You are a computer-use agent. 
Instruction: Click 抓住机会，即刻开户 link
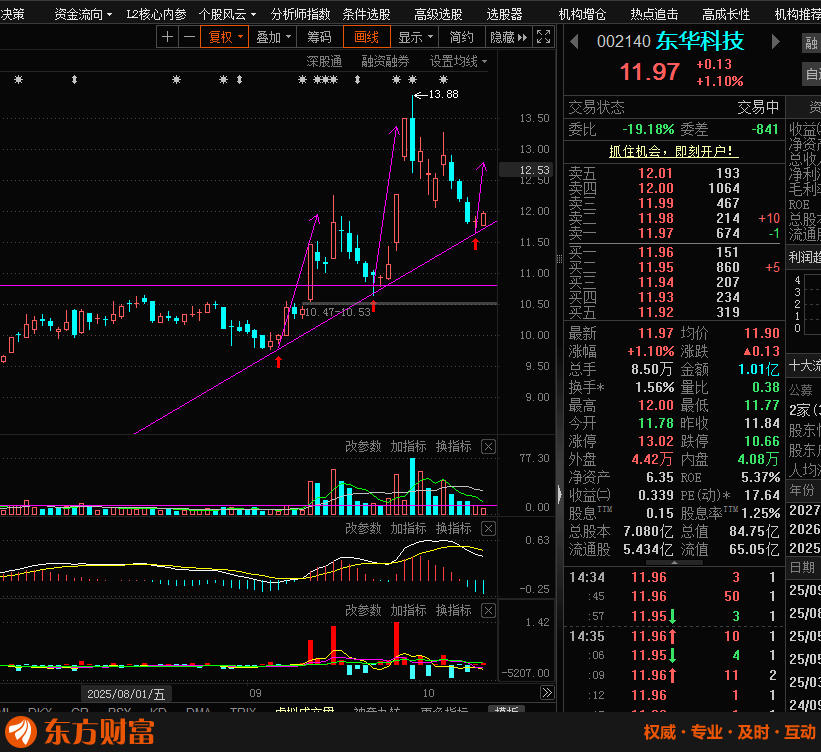(x=674, y=151)
